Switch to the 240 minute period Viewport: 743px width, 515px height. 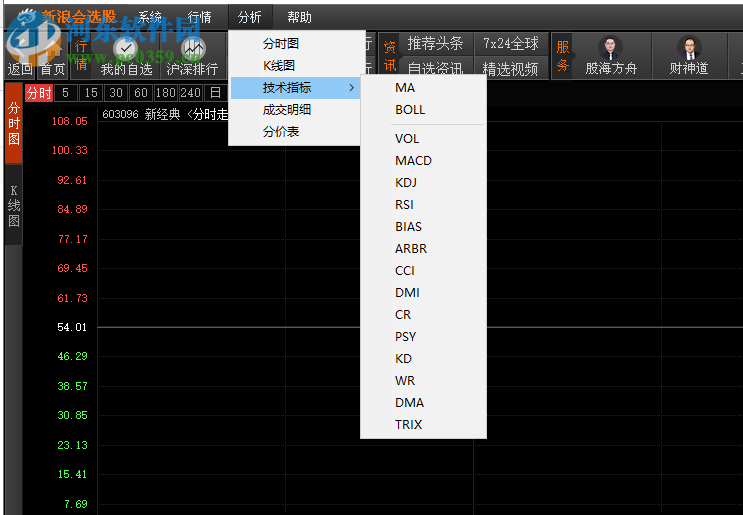(x=190, y=93)
